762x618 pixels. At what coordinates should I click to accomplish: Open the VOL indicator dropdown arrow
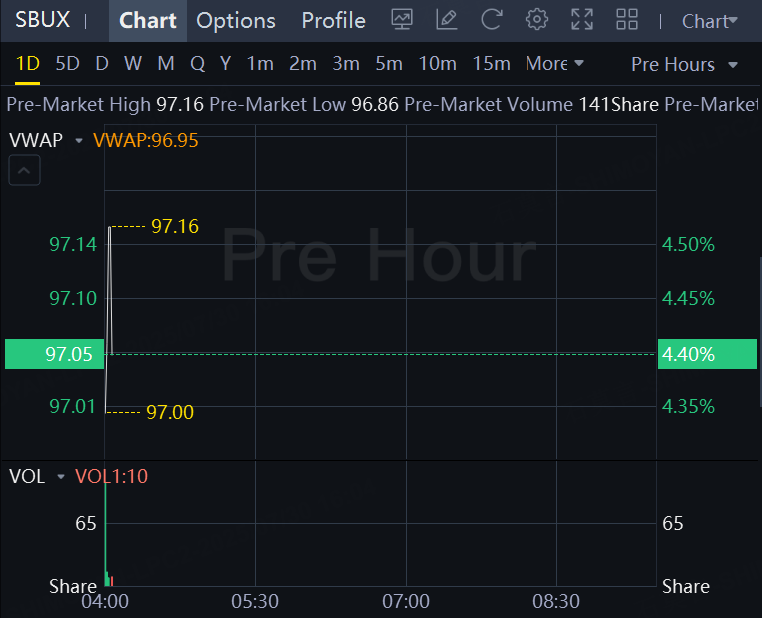(x=61, y=477)
